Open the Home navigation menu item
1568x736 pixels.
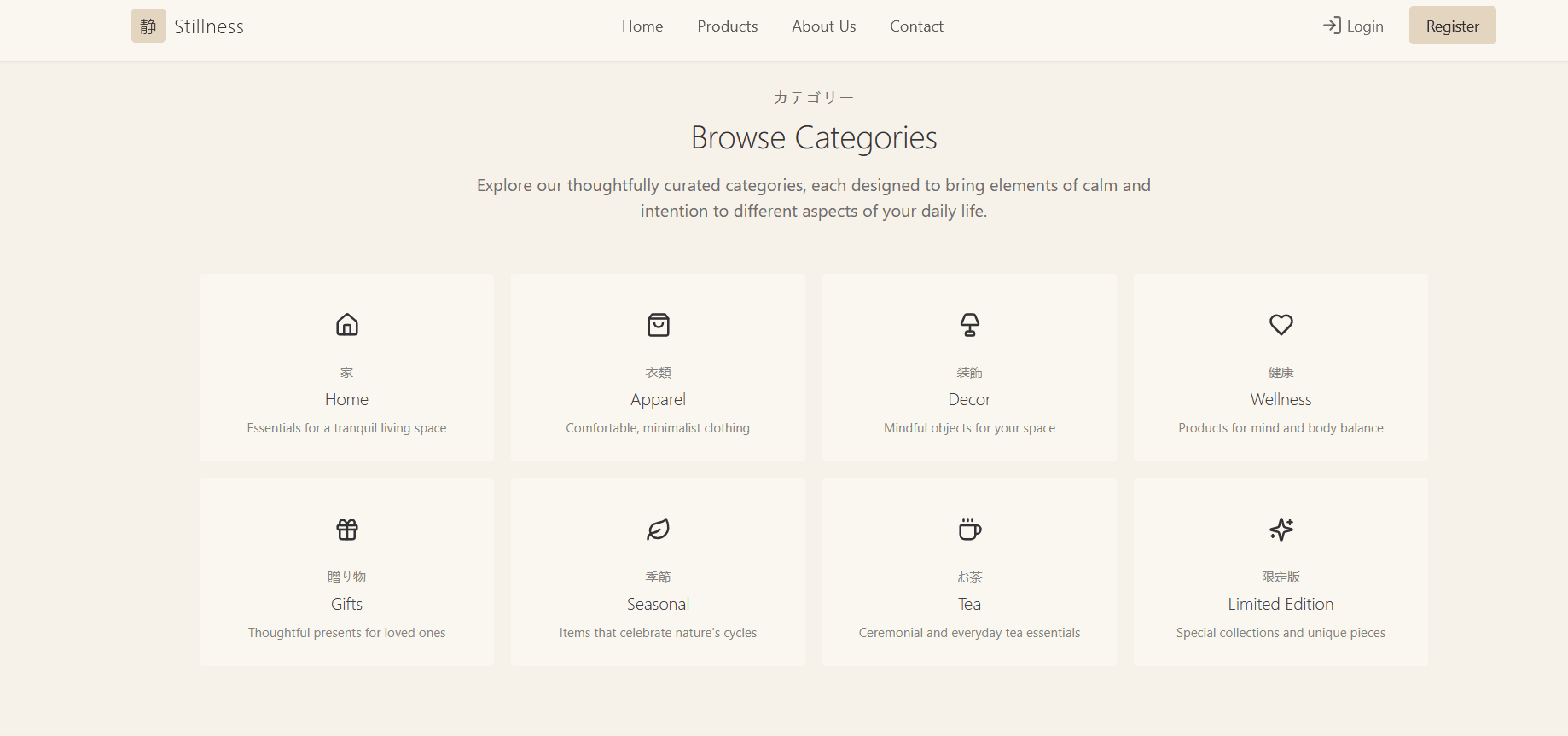click(642, 26)
